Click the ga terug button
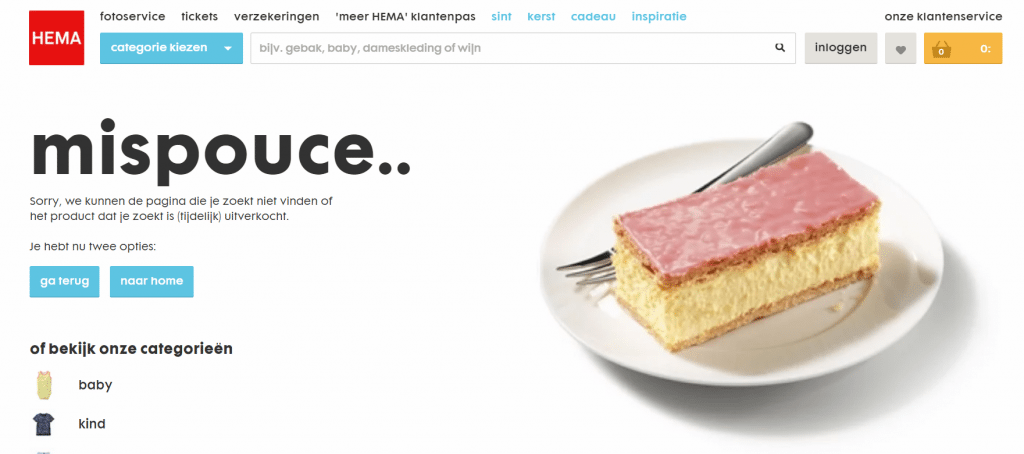 pyautogui.click(x=65, y=282)
